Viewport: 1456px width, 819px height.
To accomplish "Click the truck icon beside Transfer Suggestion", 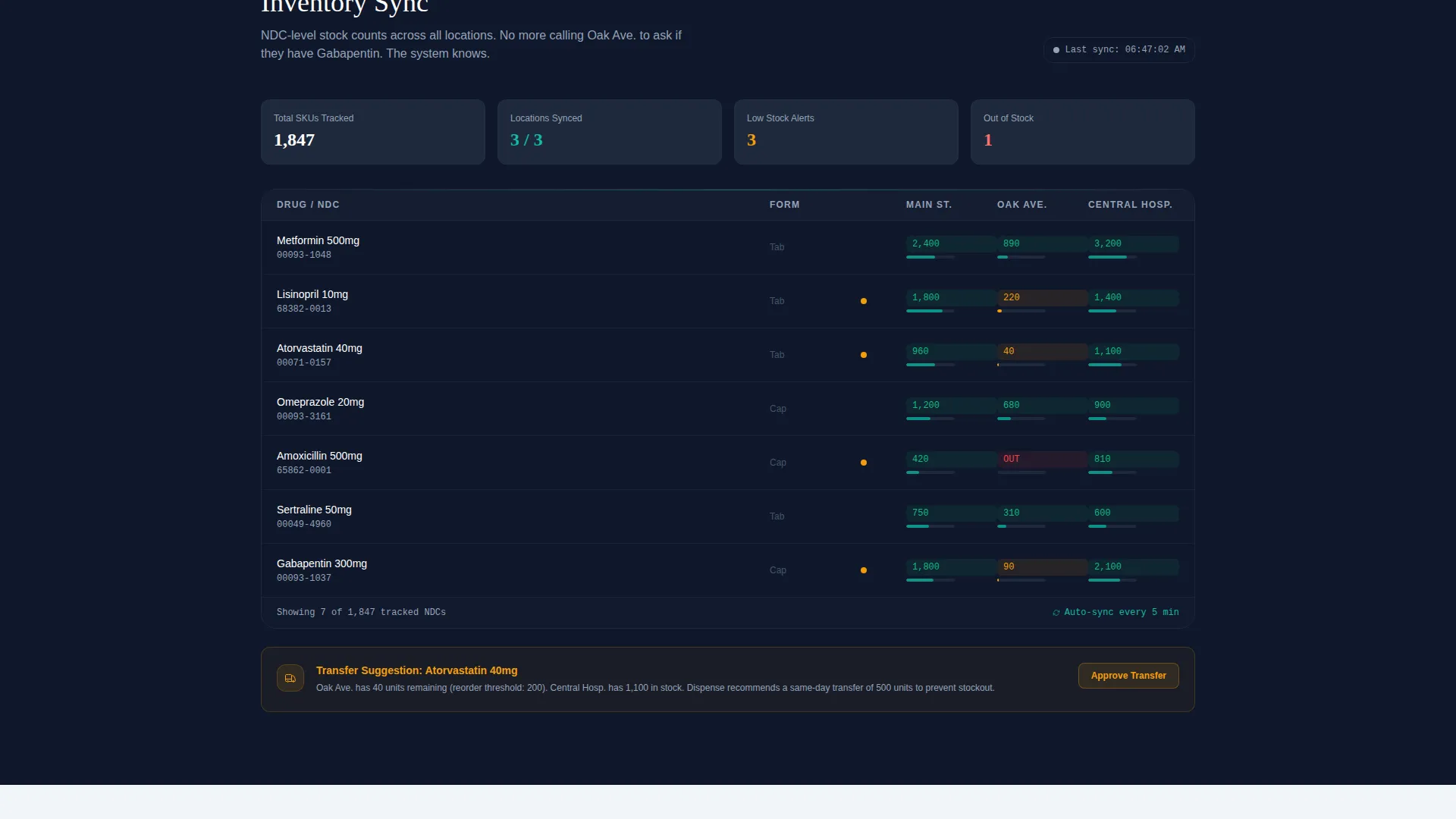I will coord(290,678).
